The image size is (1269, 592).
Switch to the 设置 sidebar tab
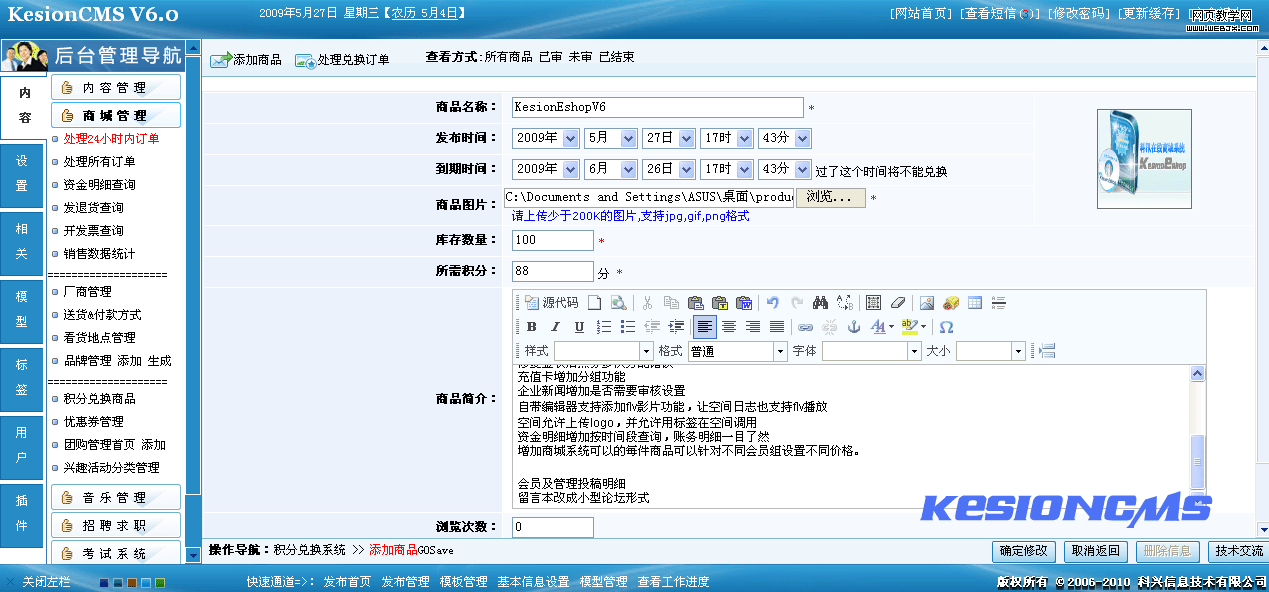22,173
